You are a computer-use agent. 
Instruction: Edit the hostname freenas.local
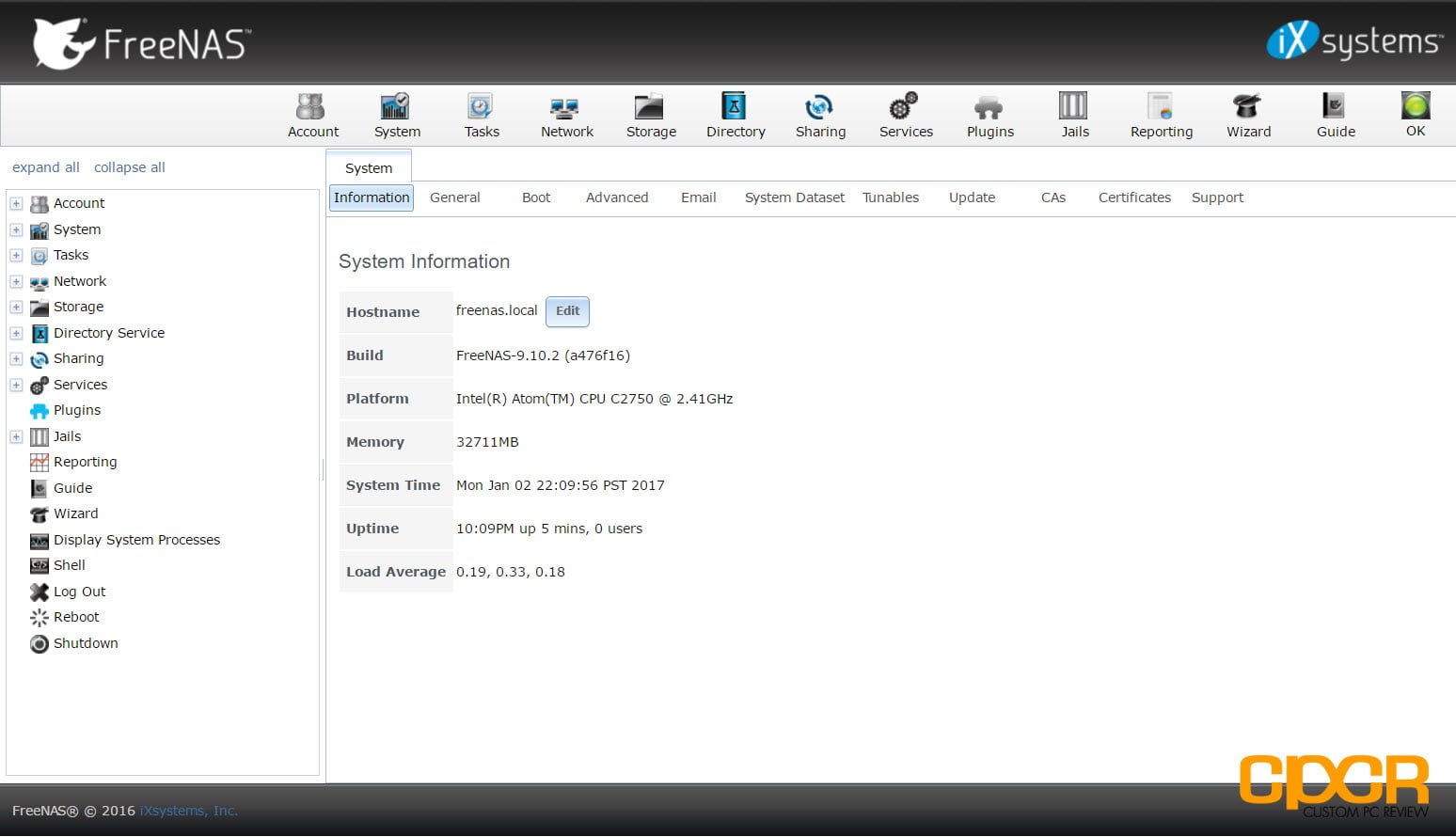pos(567,311)
